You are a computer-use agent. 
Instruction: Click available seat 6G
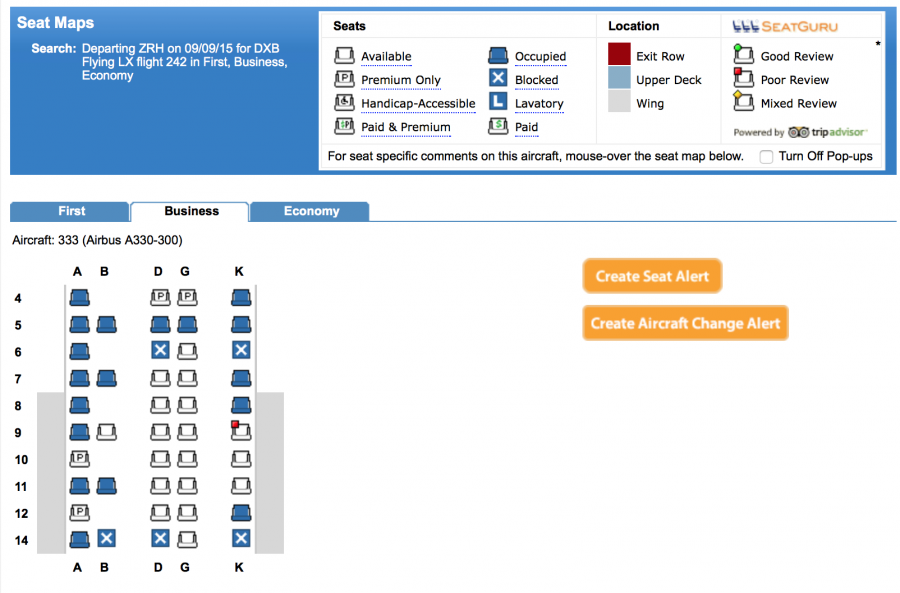[186, 351]
